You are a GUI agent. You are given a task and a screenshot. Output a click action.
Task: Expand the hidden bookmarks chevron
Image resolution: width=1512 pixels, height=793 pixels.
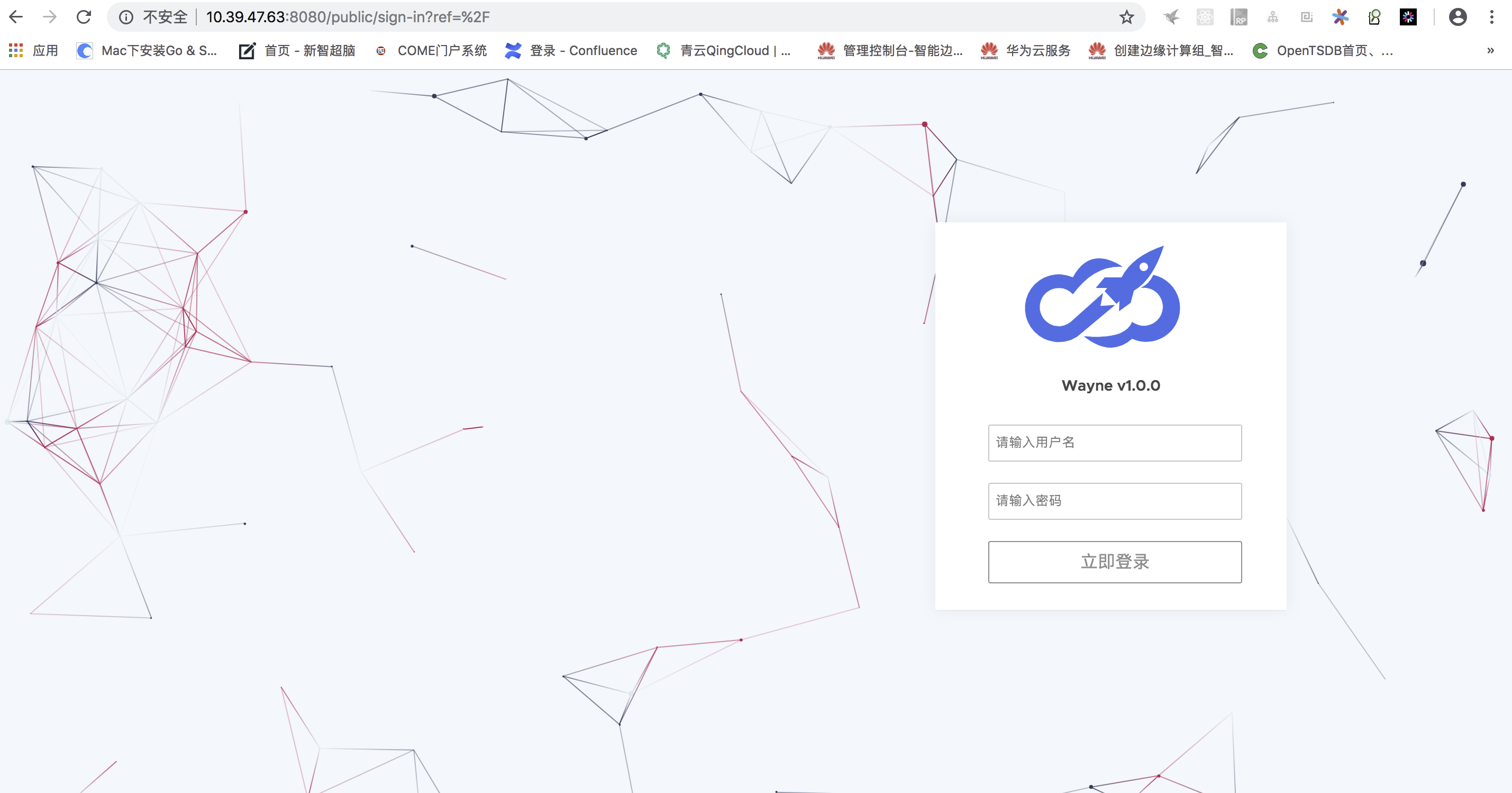pos(1490,50)
